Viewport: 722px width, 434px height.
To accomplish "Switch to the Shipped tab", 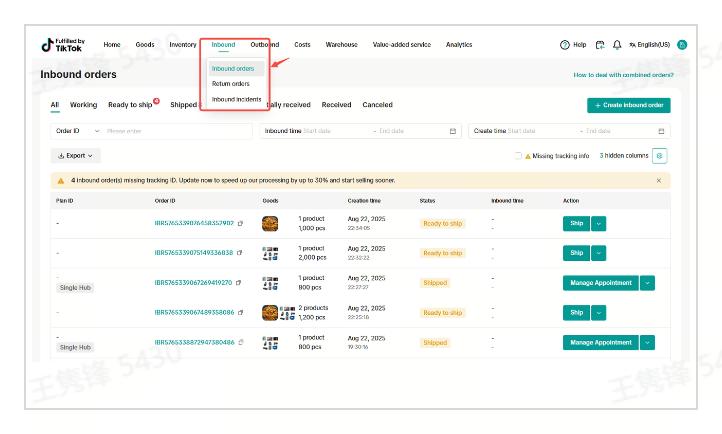I will [184, 105].
